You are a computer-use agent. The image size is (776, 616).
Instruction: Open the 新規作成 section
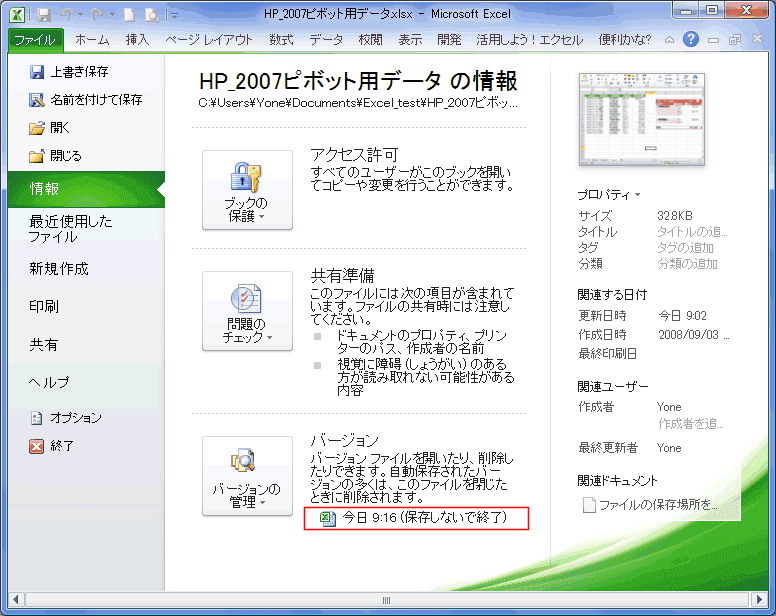point(58,269)
